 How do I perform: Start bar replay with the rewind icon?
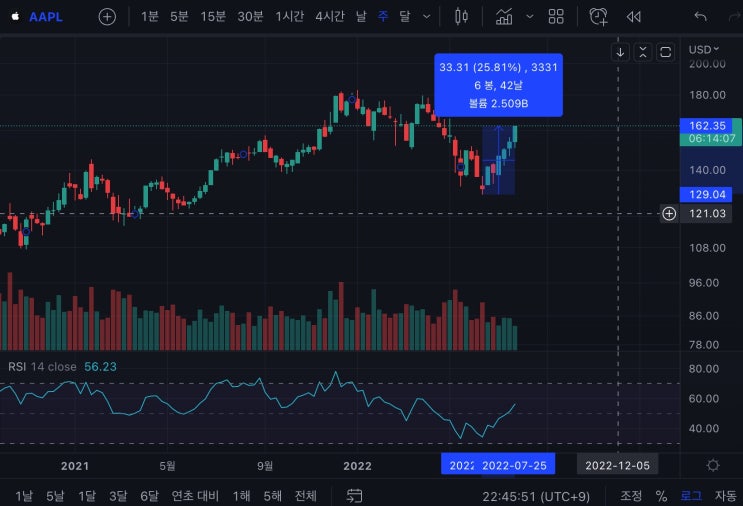pyautogui.click(x=634, y=17)
